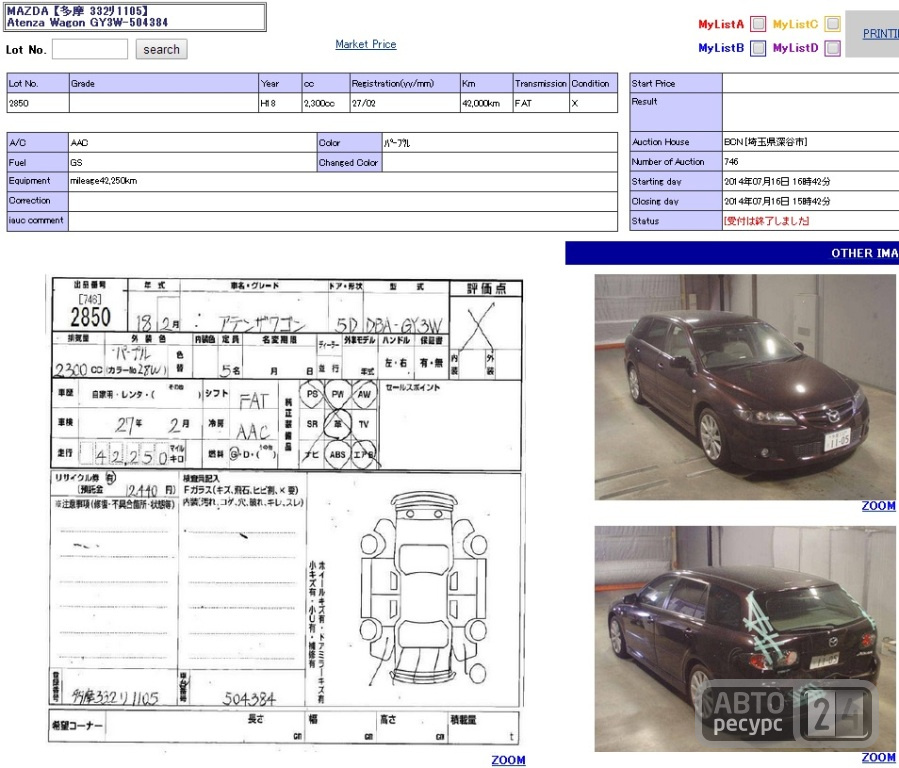
Task: Select the mileage42,250km equipment text
Action: [x=104, y=181]
